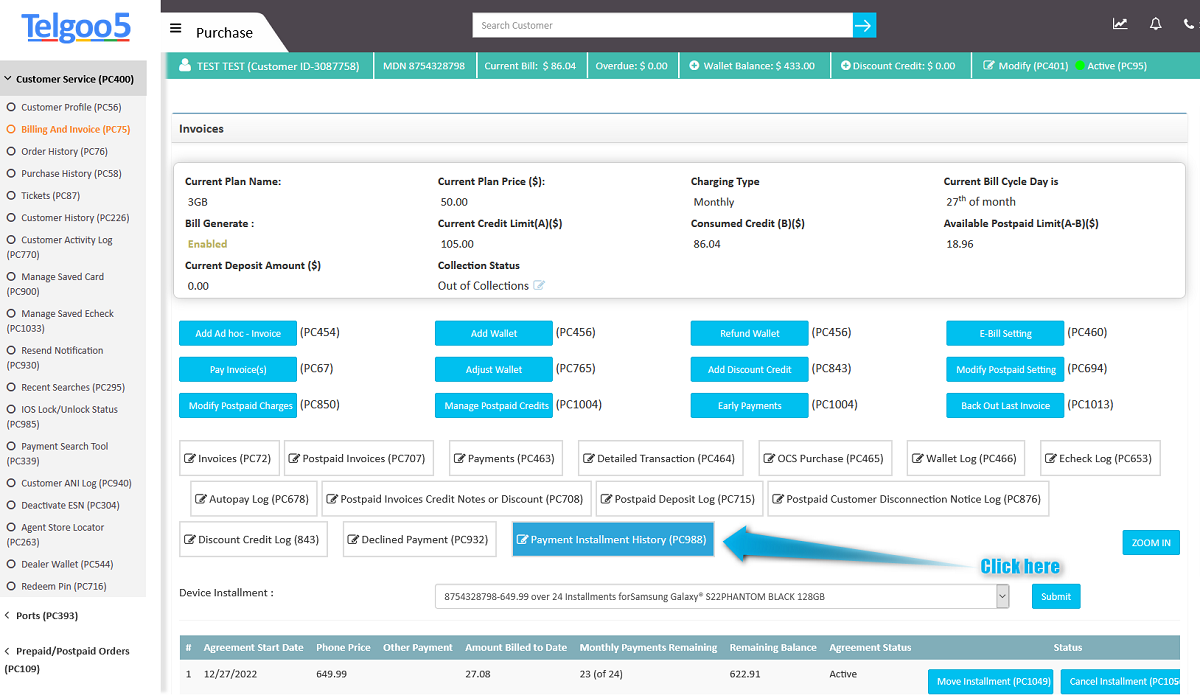The image size is (1200, 698).
Task: Open Redeem Pin (PC716)
Action: tap(63, 586)
